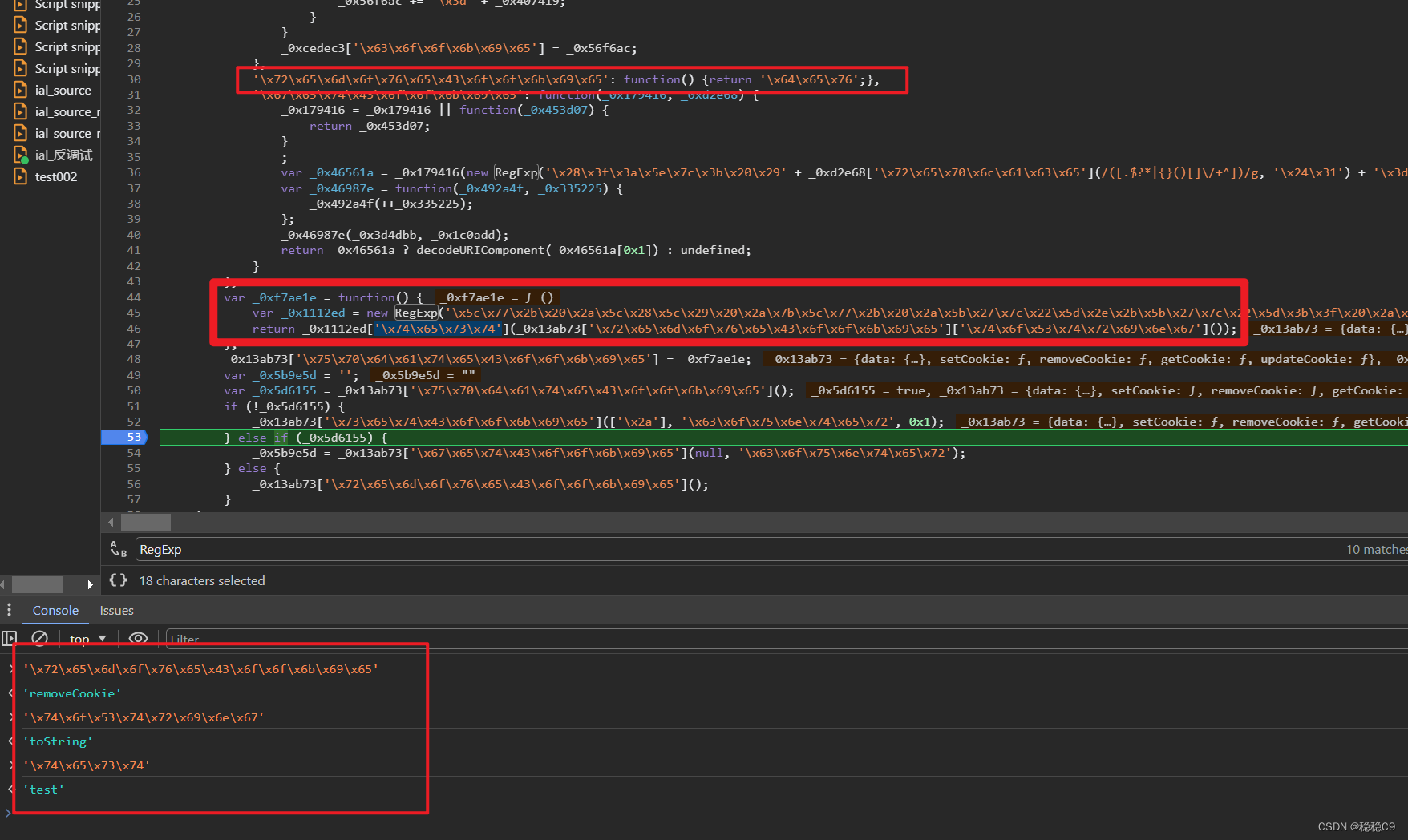
Task: Click the undefined keyword on line 41
Action: coord(712,250)
